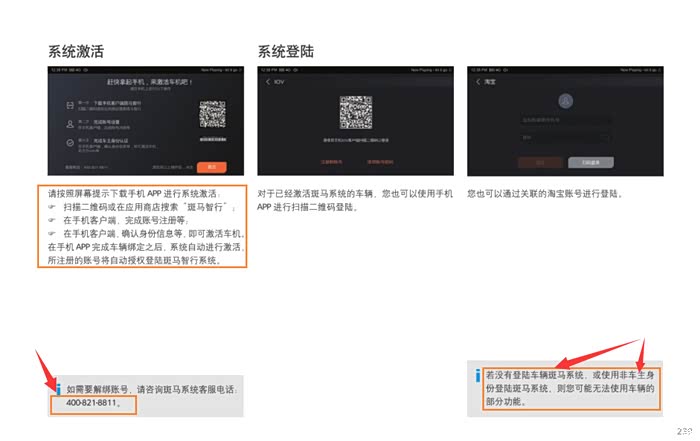
Task: Click the blue info icon beside 若没有登陆车辆斑马系统
Action: click(478, 375)
